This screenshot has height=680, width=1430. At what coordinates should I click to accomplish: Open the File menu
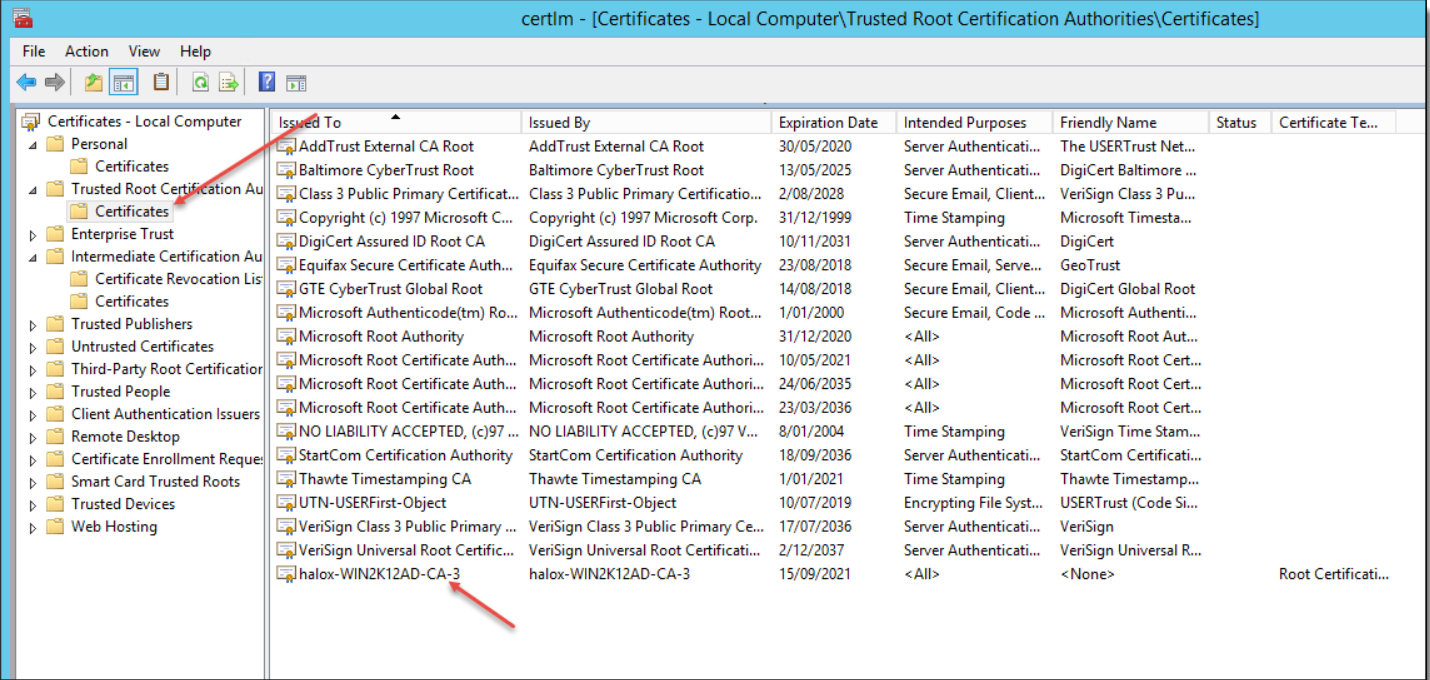pos(34,51)
